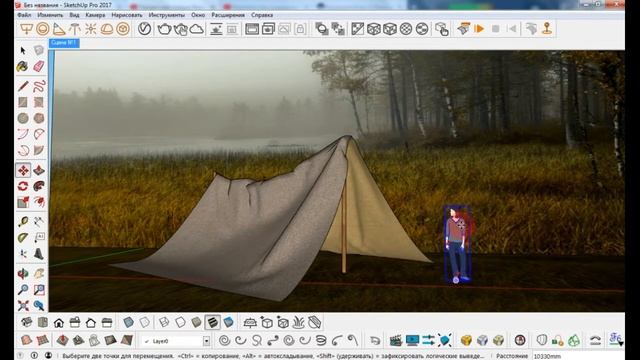Click the Zoom Extents tool
Viewport: 640px width, 360px height.
click(23, 305)
